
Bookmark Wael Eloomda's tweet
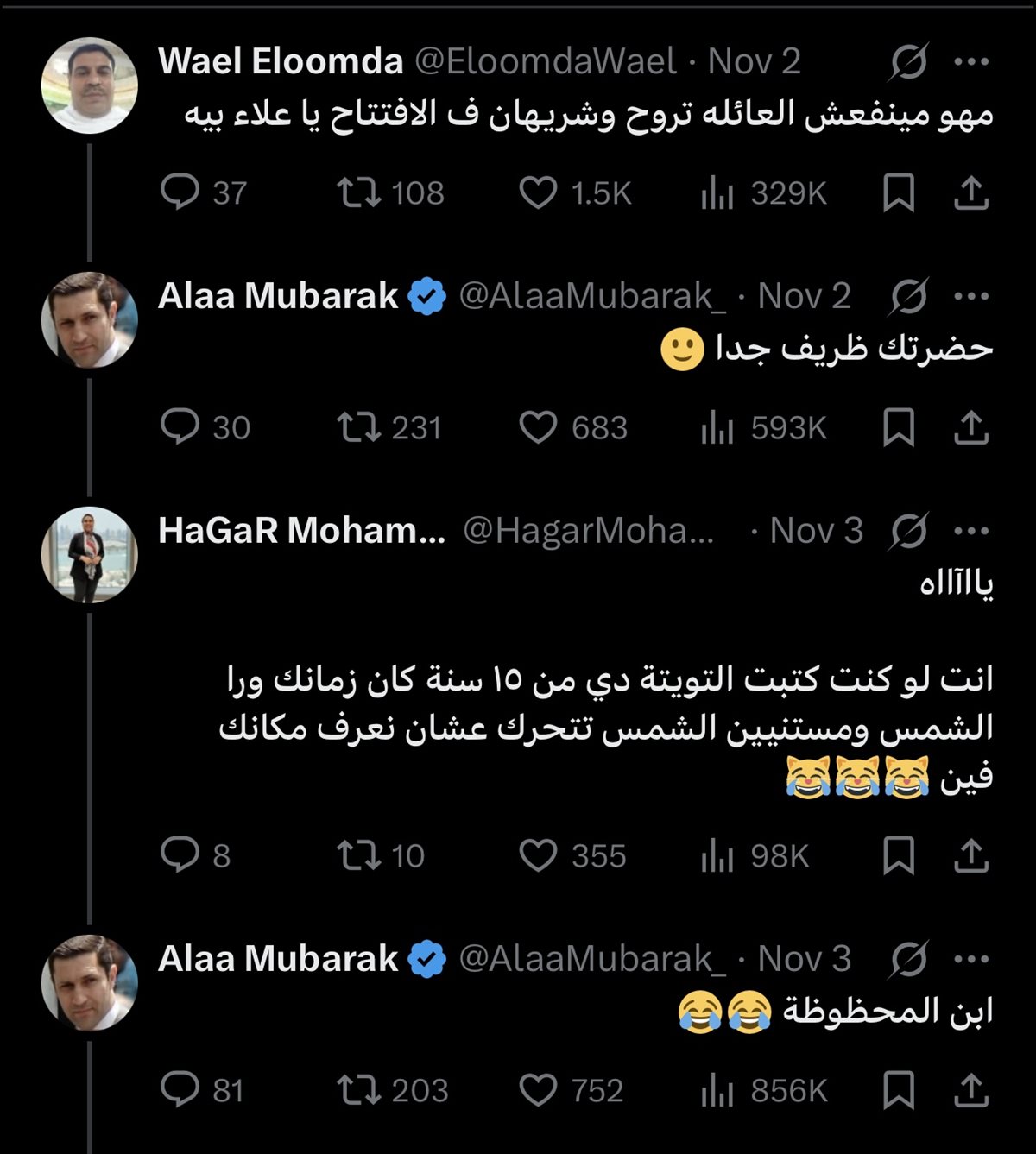[898, 192]
